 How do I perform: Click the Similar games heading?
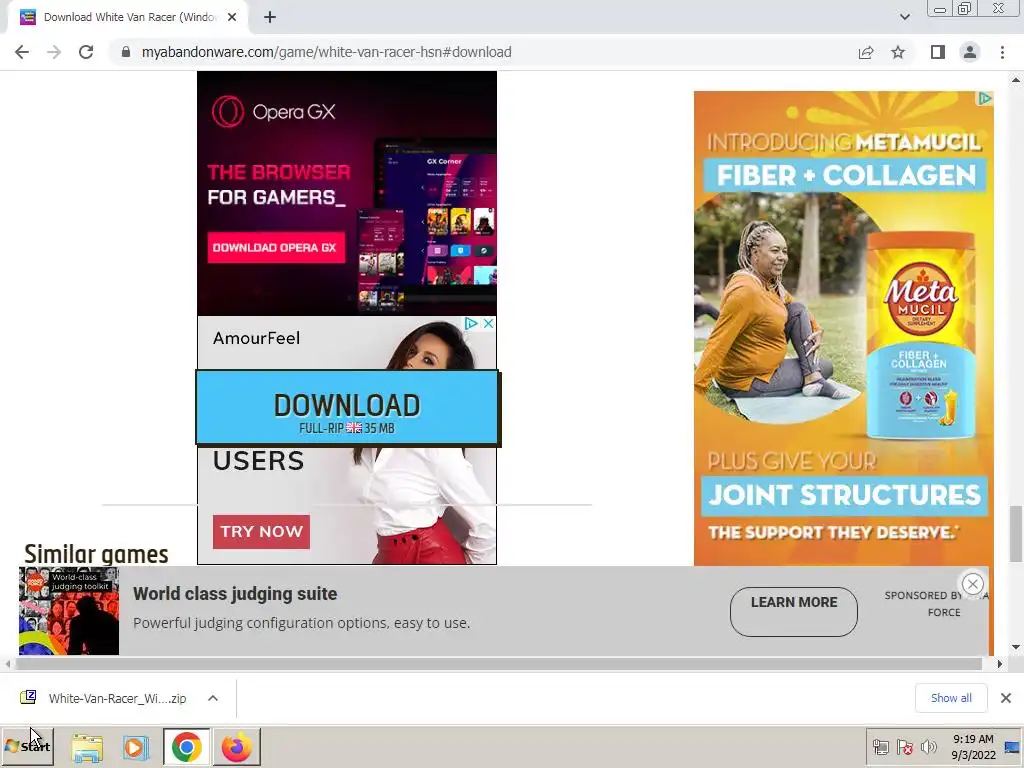[97, 554]
